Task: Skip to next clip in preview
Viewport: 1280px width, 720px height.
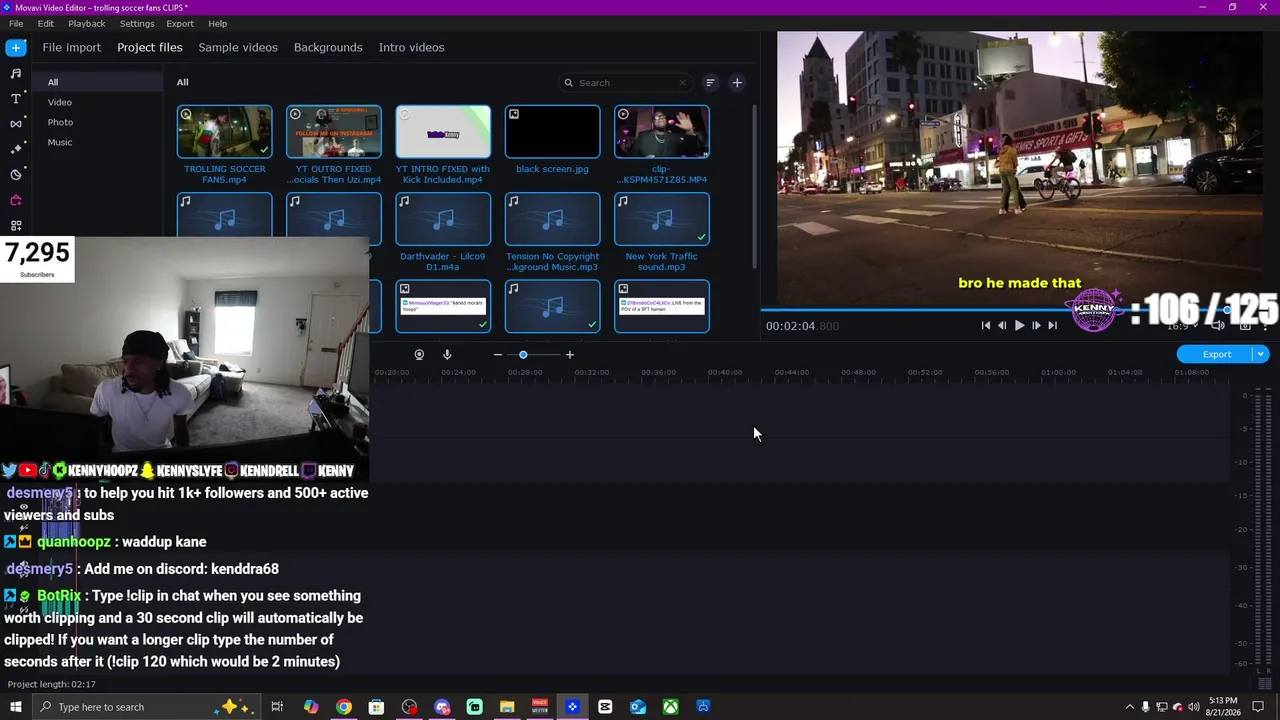Action: point(1052,326)
